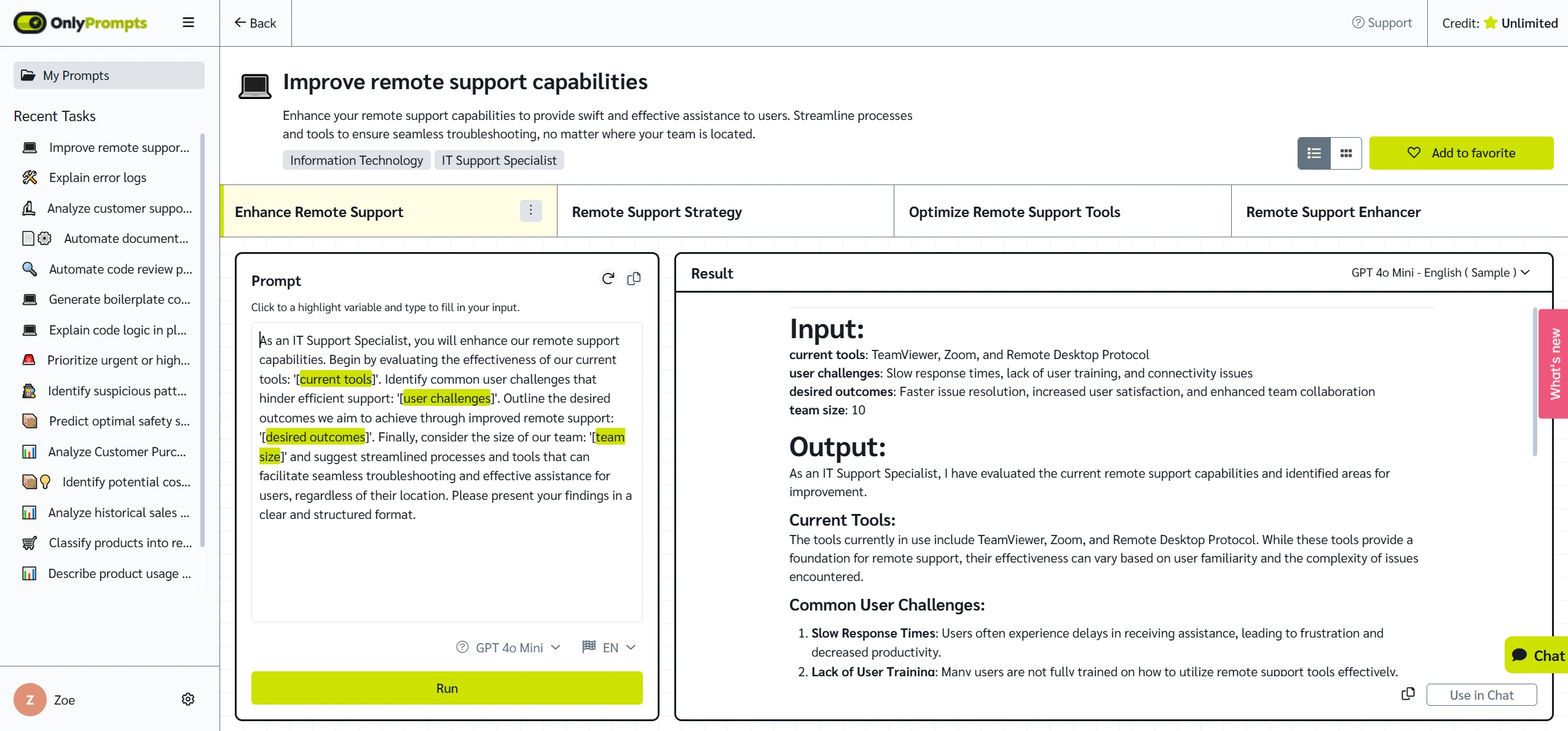Click the Back navigation arrow icon
1568x731 pixels.
[x=237, y=22]
